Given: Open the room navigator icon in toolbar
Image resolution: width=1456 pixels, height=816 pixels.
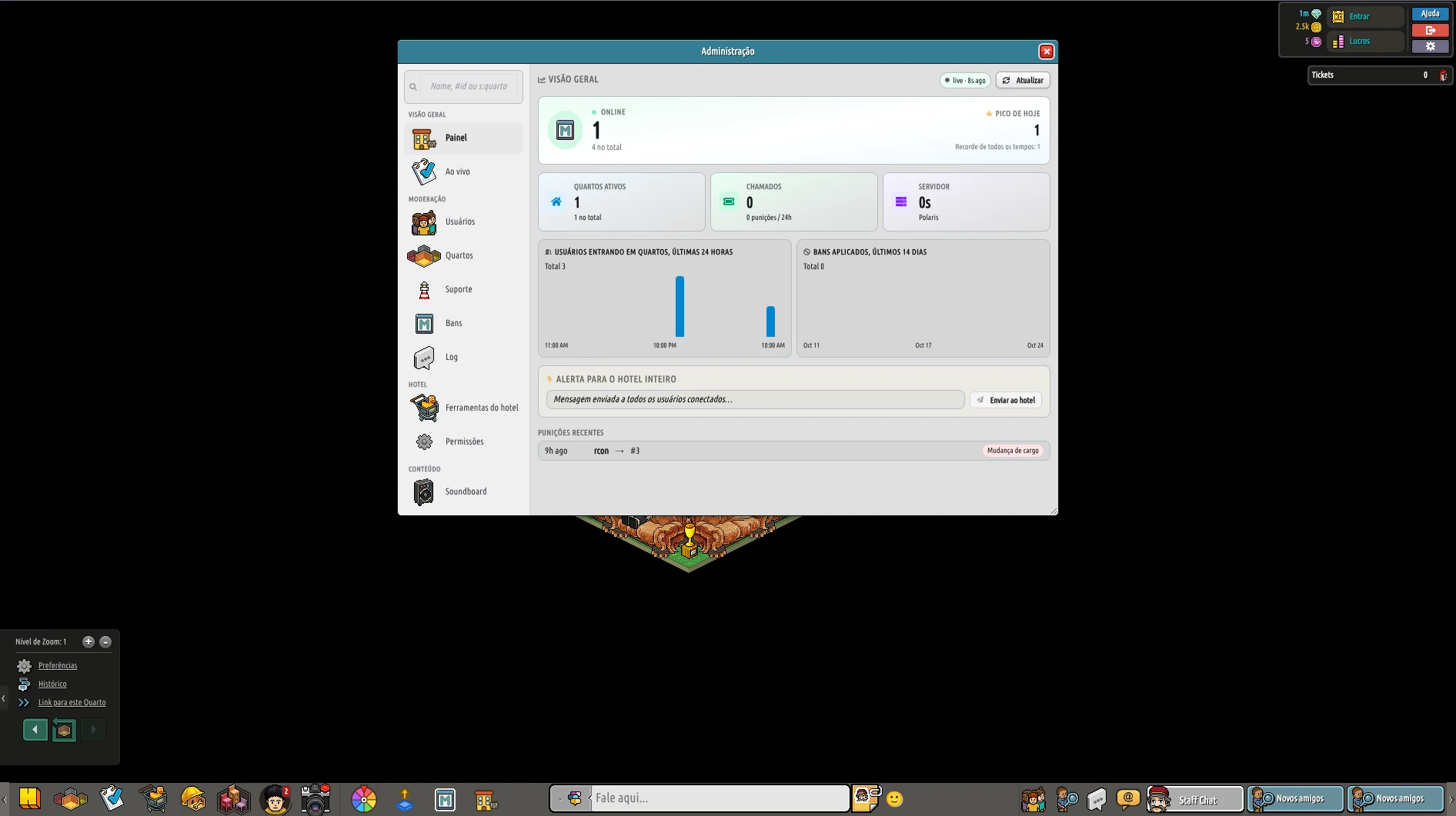Looking at the screenshot, I should click(71, 800).
